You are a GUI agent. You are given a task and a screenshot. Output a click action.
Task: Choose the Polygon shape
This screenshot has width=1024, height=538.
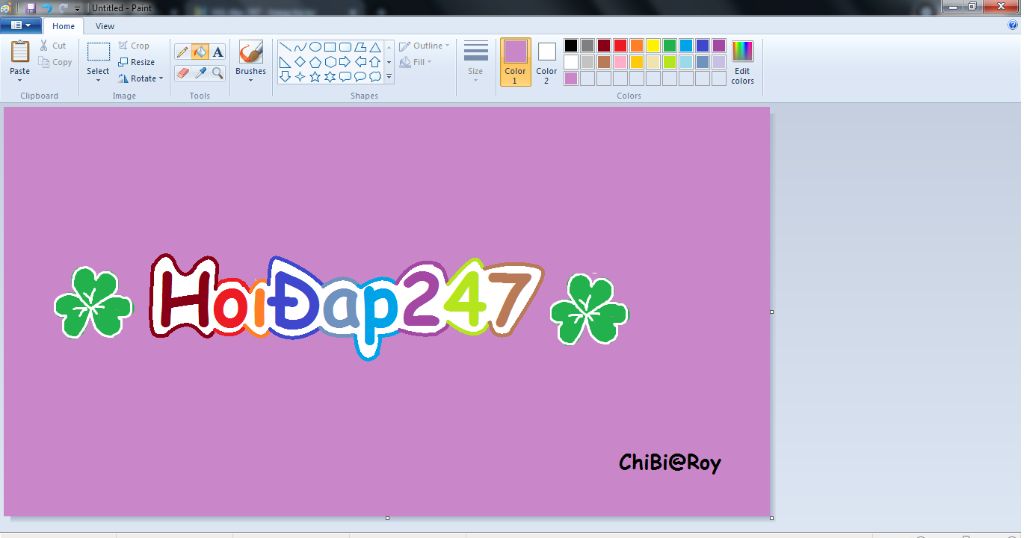click(360, 47)
